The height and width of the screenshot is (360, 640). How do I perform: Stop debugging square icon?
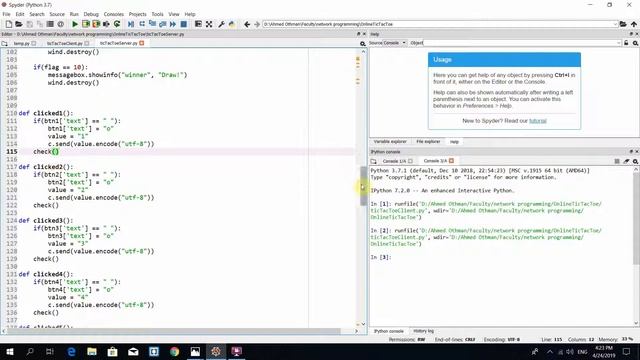[184, 24]
